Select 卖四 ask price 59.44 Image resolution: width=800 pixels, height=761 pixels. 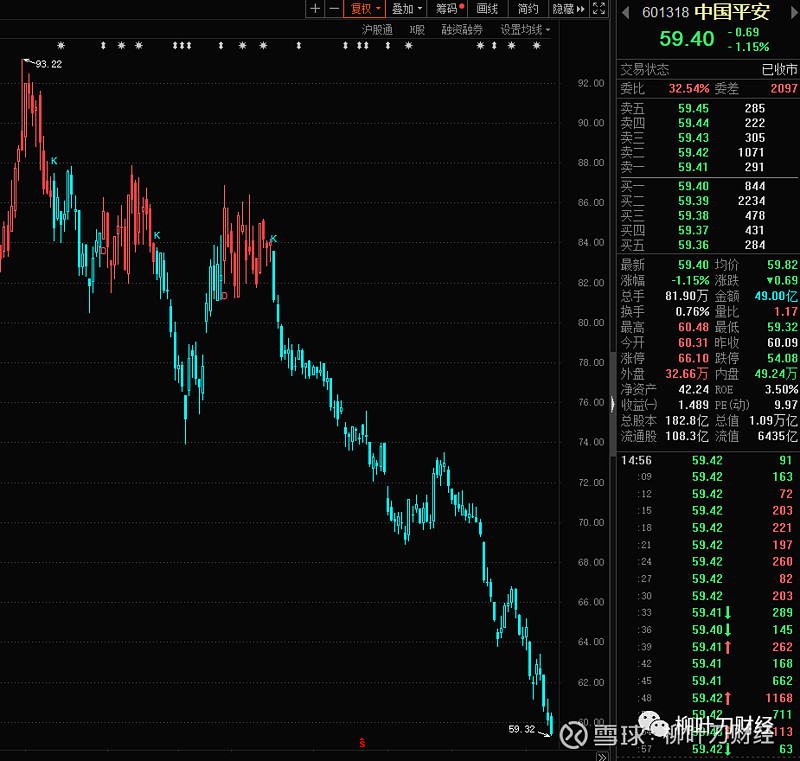click(693, 123)
